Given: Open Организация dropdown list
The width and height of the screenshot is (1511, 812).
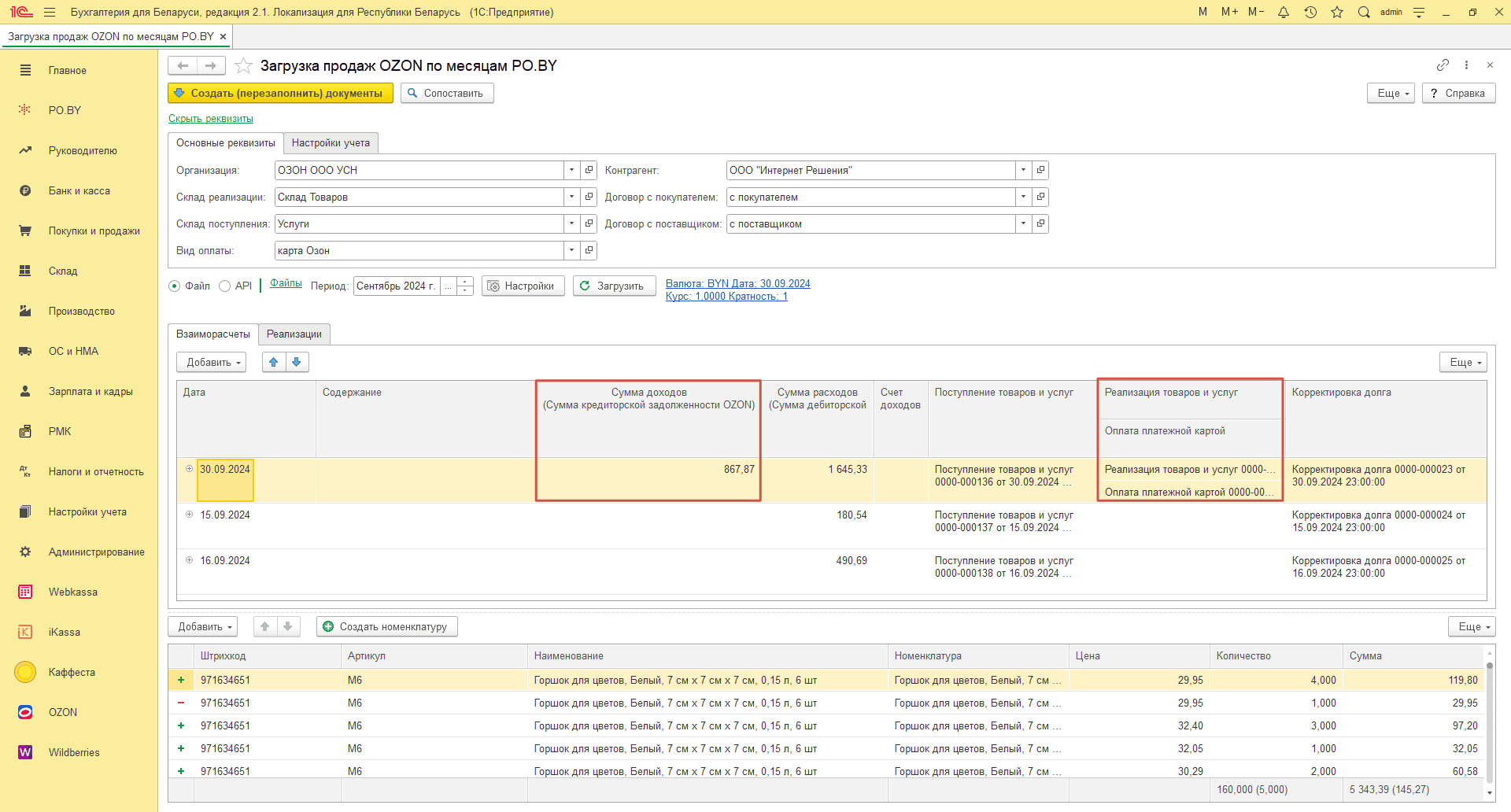Looking at the screenshot, I should click(x=572, y=170).
